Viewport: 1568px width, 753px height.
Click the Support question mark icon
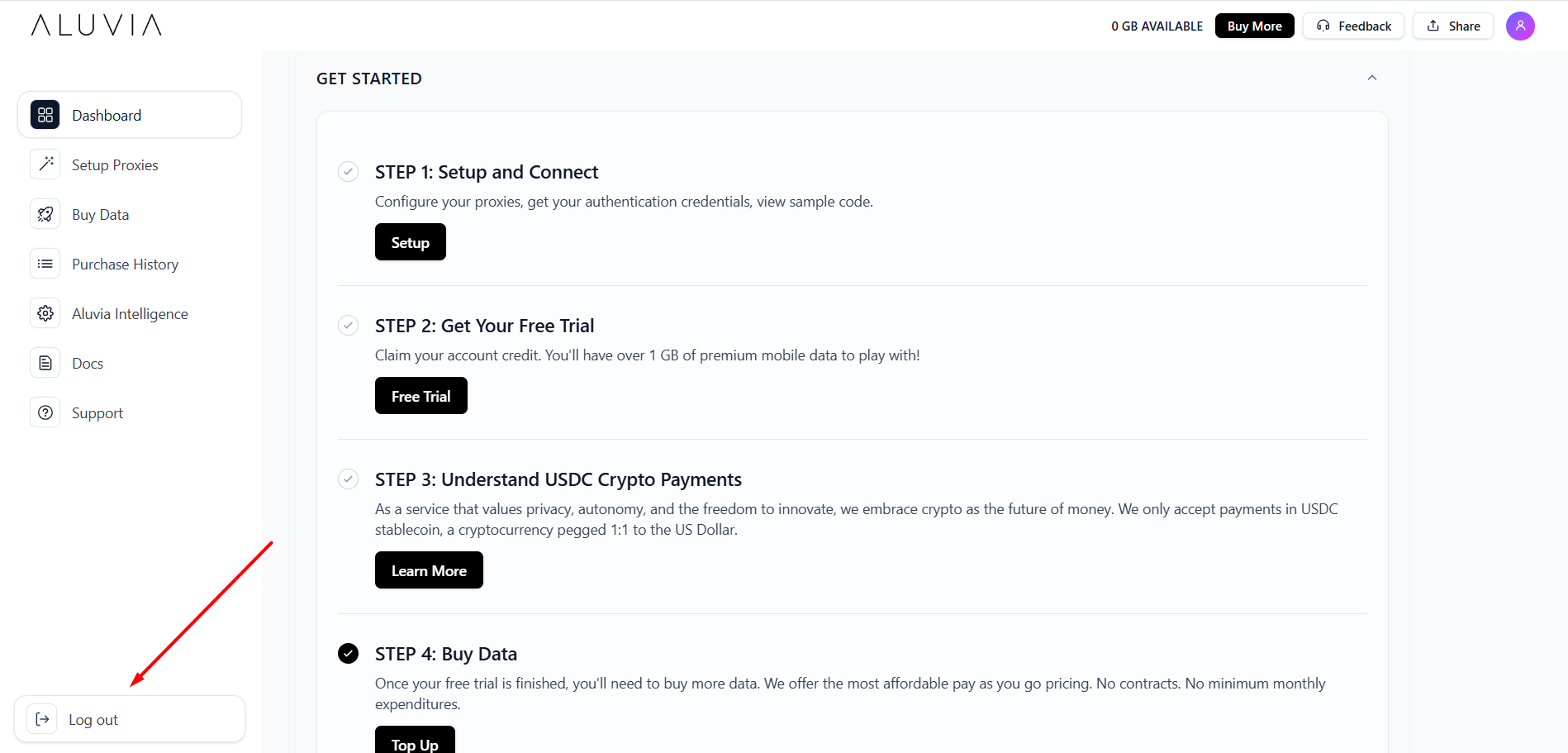(x=45, y=412)
